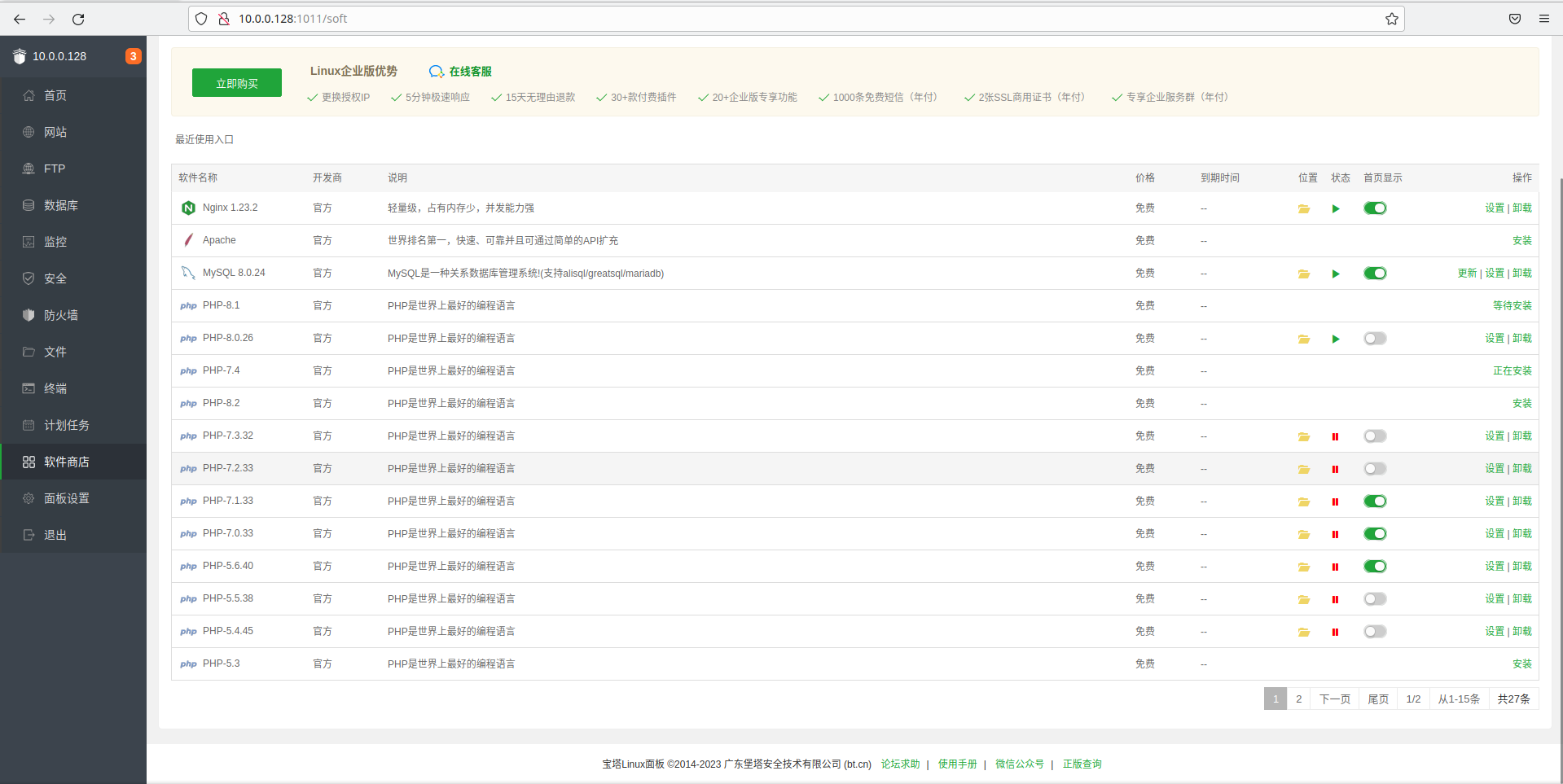Open 使用手册 footer link

pos(957,764)
